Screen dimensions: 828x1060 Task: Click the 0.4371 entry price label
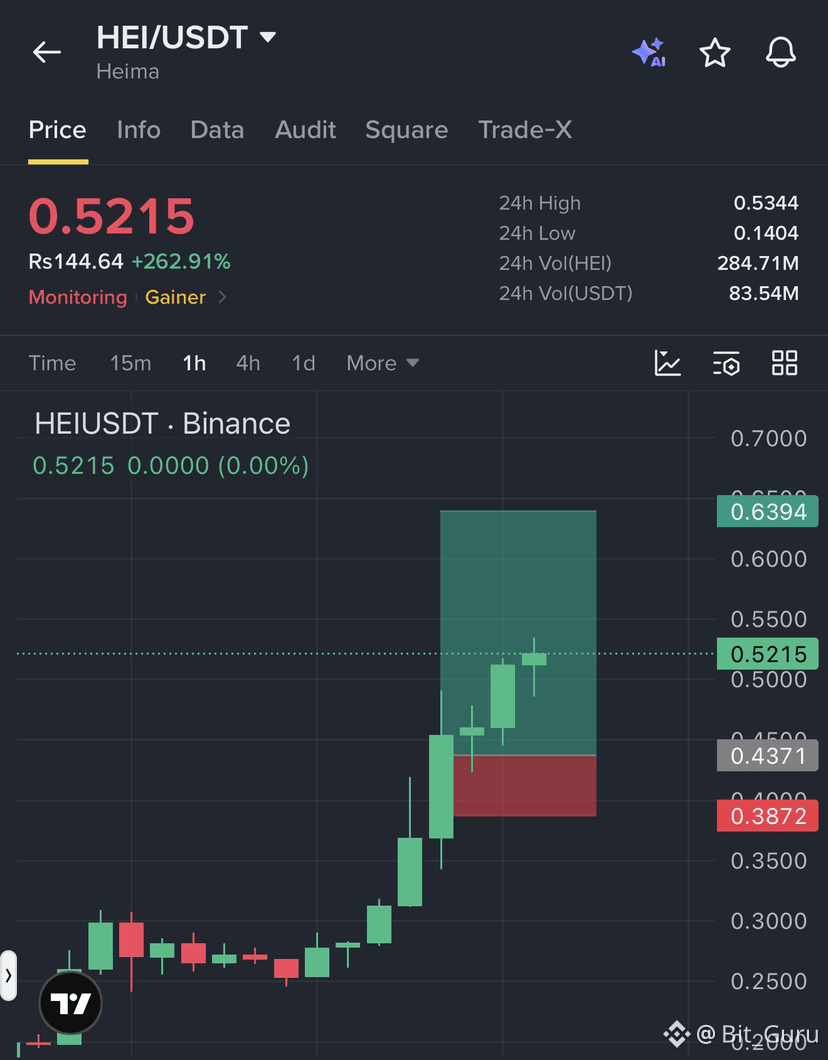tap(767, 755)
